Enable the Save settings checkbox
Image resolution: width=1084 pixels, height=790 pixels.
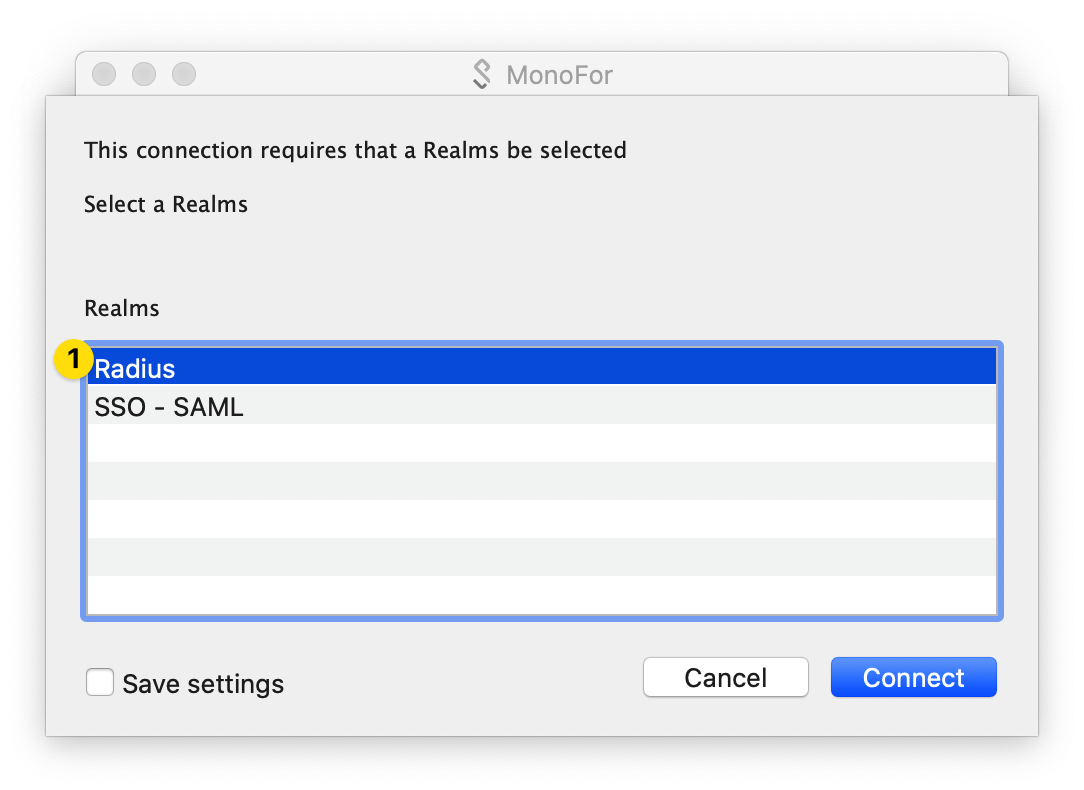100,682
